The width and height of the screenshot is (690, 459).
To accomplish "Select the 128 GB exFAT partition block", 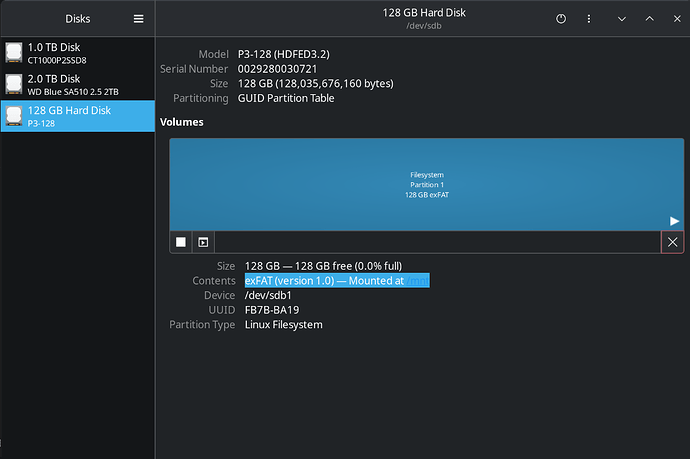I will tap(426, 184).
